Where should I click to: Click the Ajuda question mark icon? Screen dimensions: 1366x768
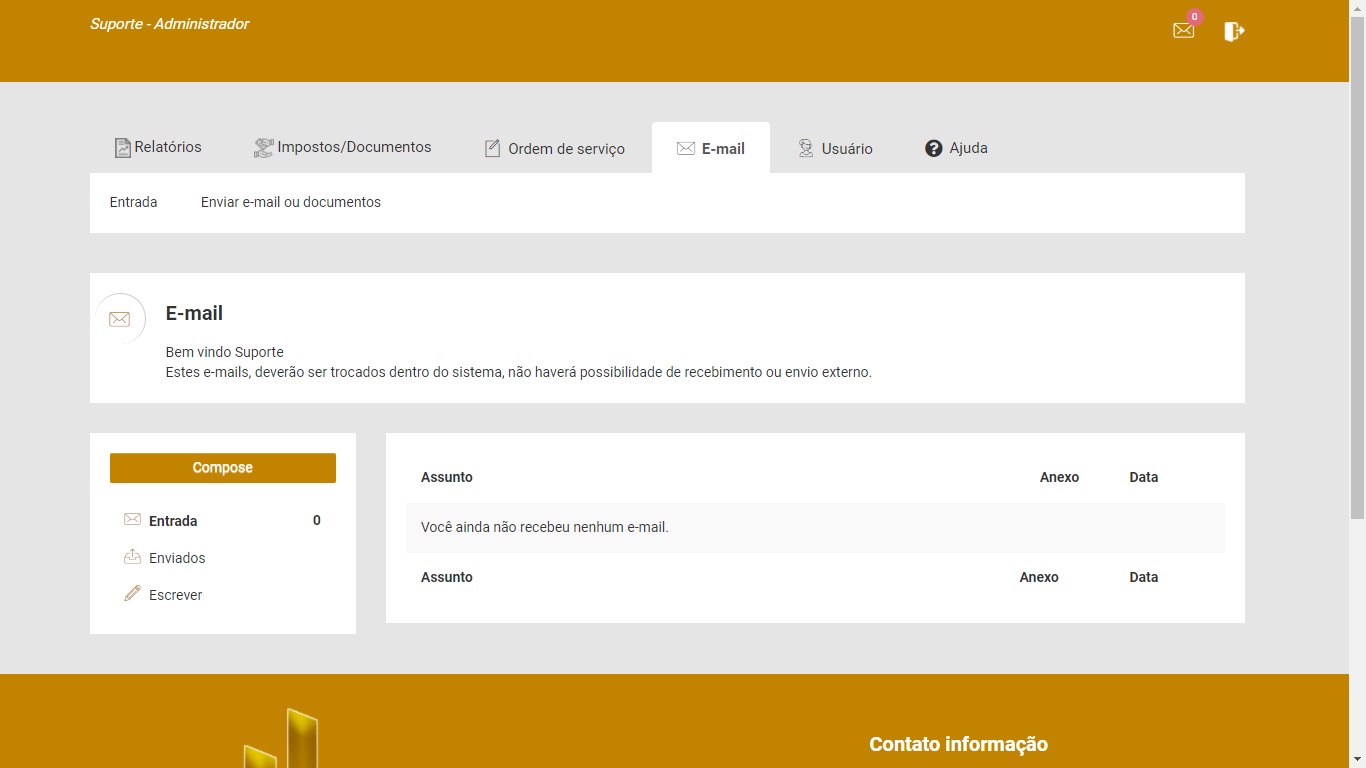click(x=933, y=148)
